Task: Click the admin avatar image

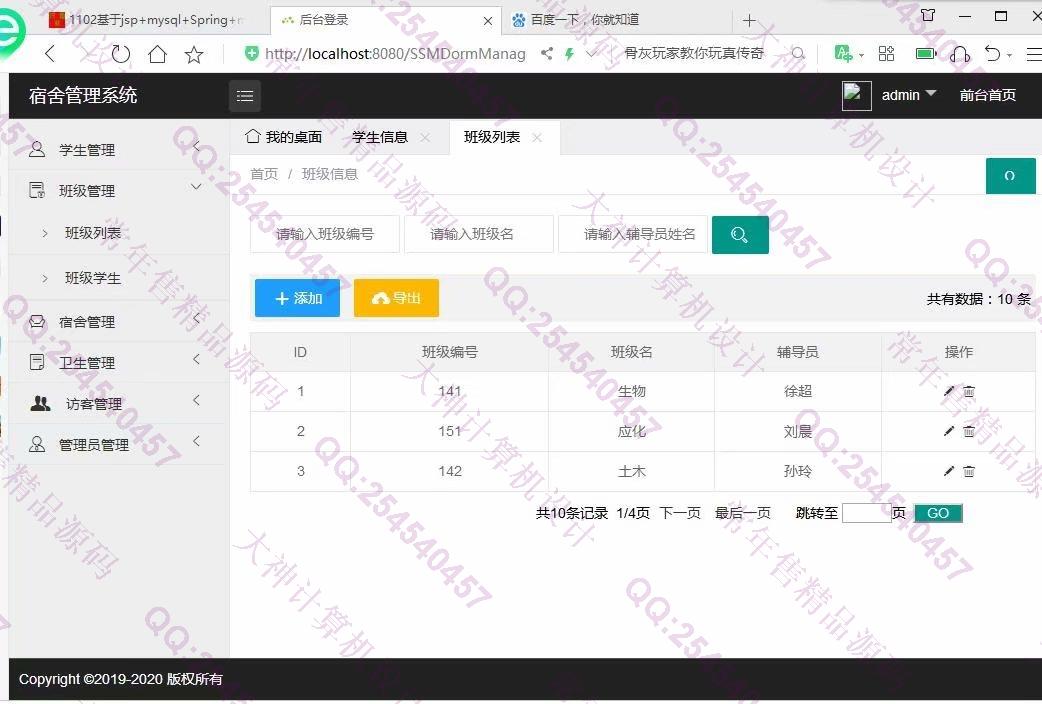Action: (x=857, y=96)
